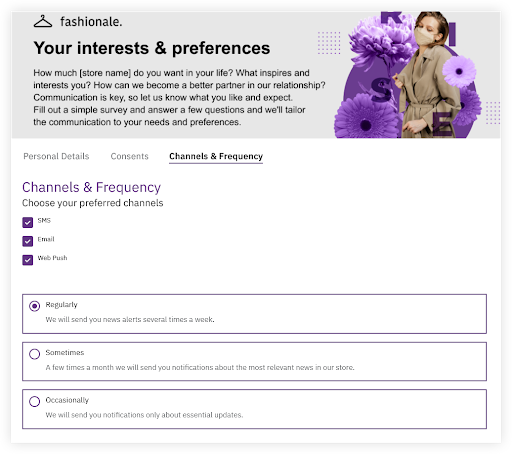Click the Your interests & preferences heading

152,48
